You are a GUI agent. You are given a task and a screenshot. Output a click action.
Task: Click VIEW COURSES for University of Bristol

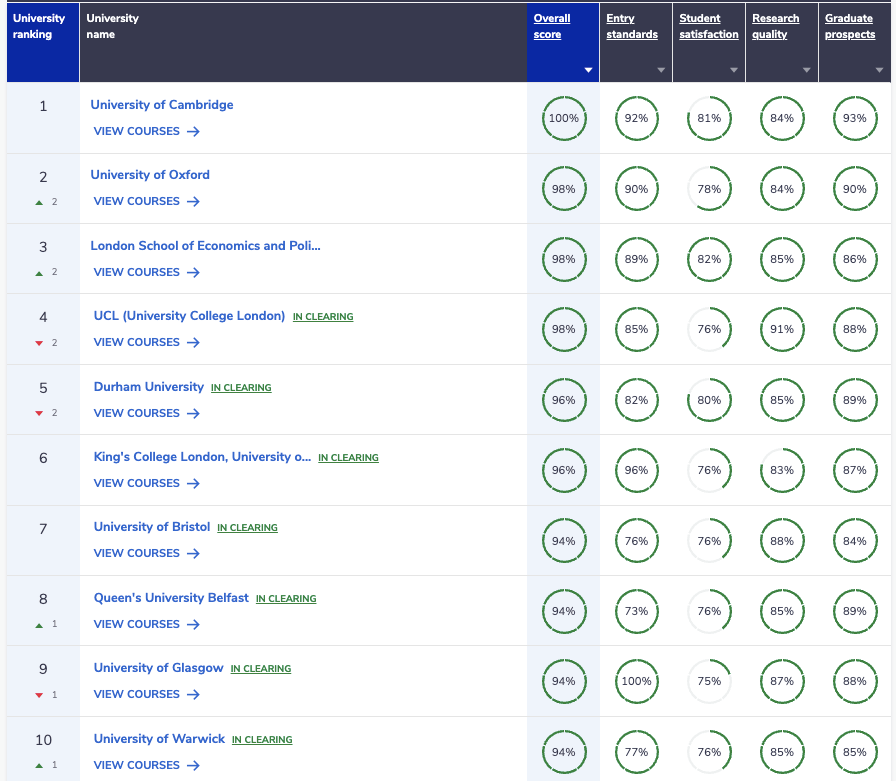[x=137, y=553]
